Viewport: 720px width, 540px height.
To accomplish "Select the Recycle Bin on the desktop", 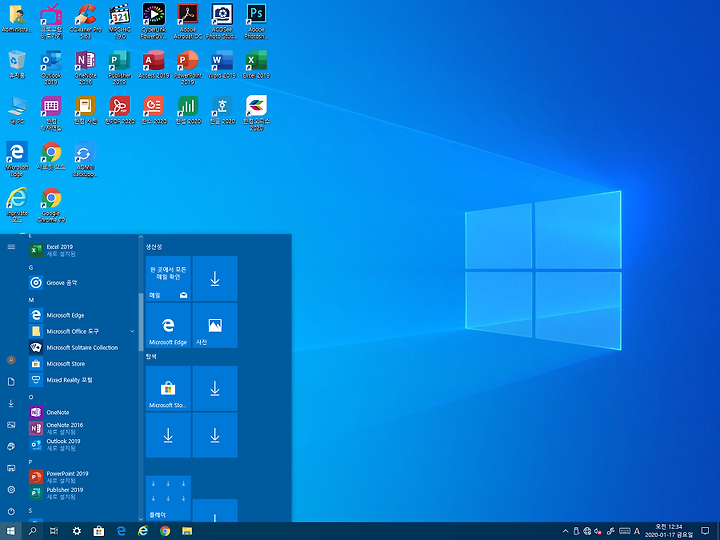I will click(x=17, y=64).
